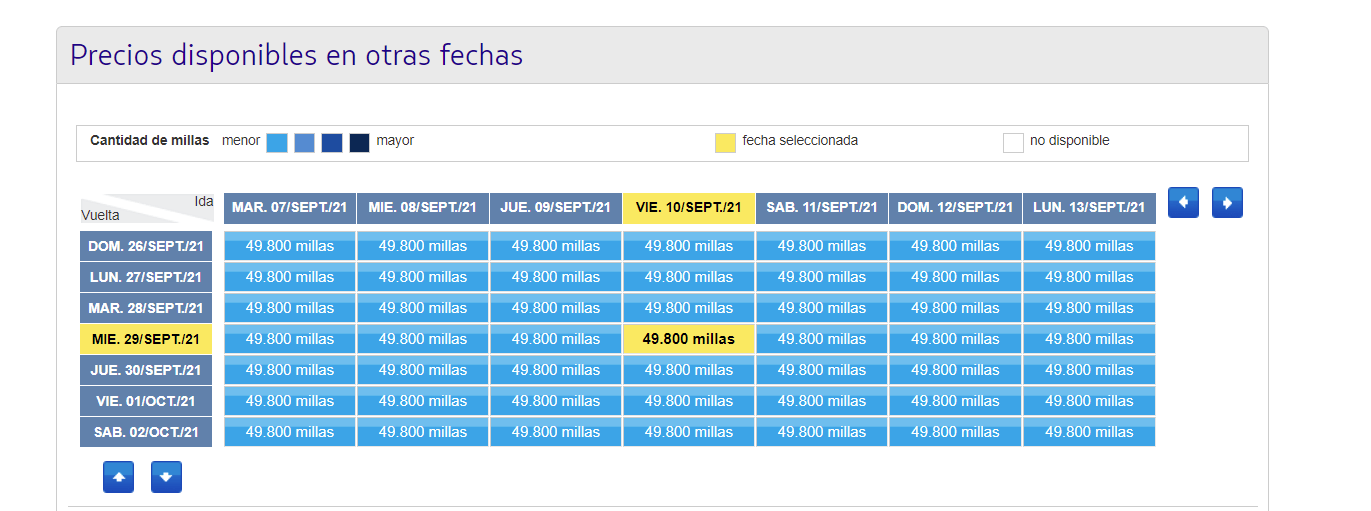Click the 'mayor' legend label
1371x511 pixels.
[x=395, y=141]
